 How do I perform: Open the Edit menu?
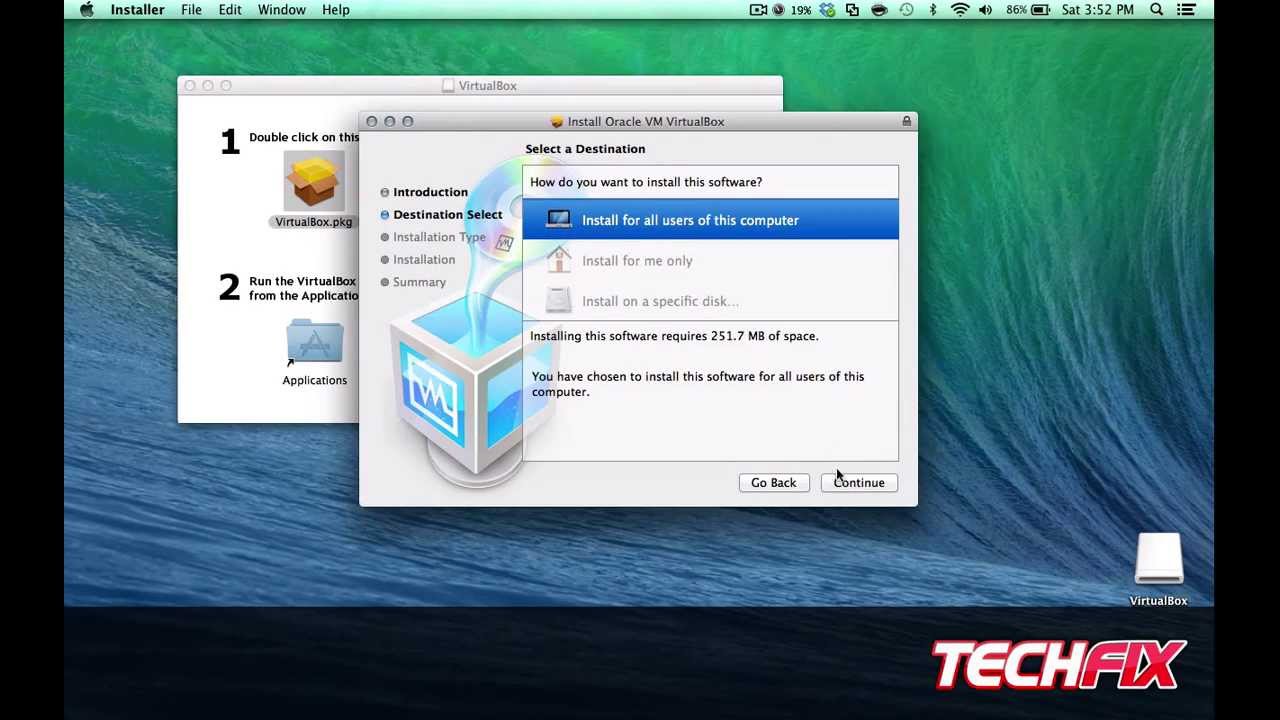coord(230,10)
